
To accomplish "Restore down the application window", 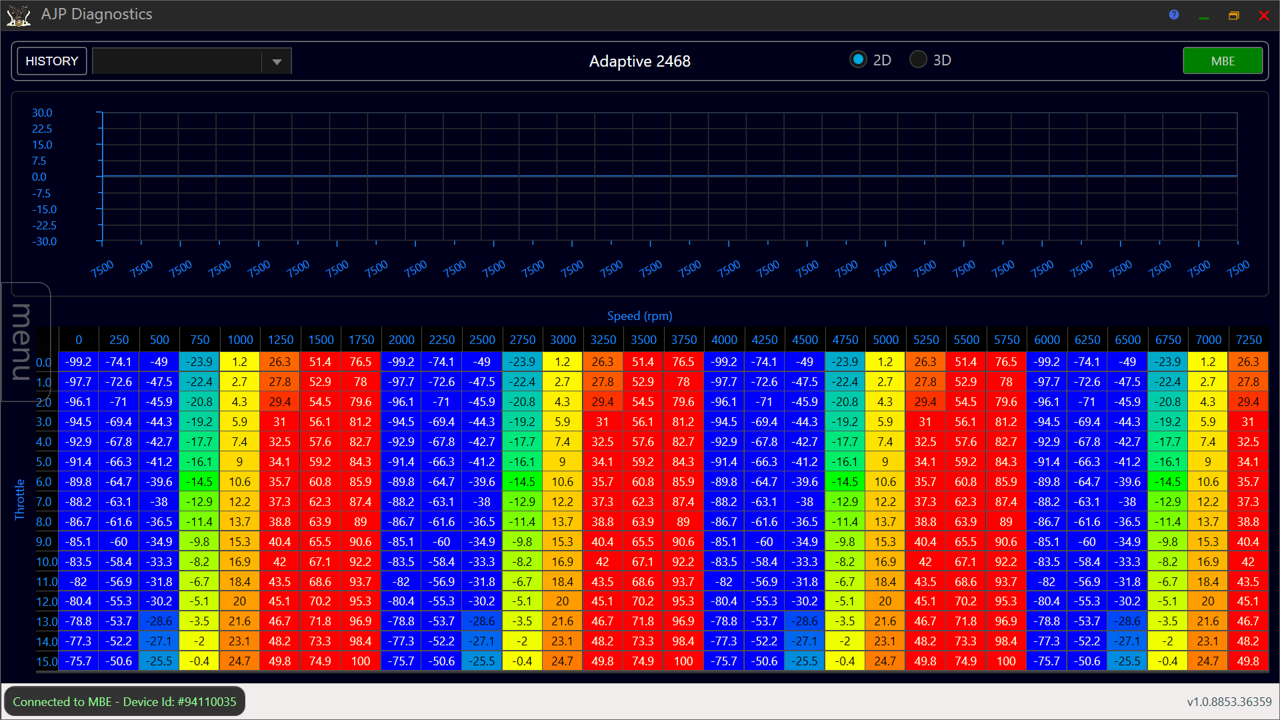I will (x=1234, y=15).
